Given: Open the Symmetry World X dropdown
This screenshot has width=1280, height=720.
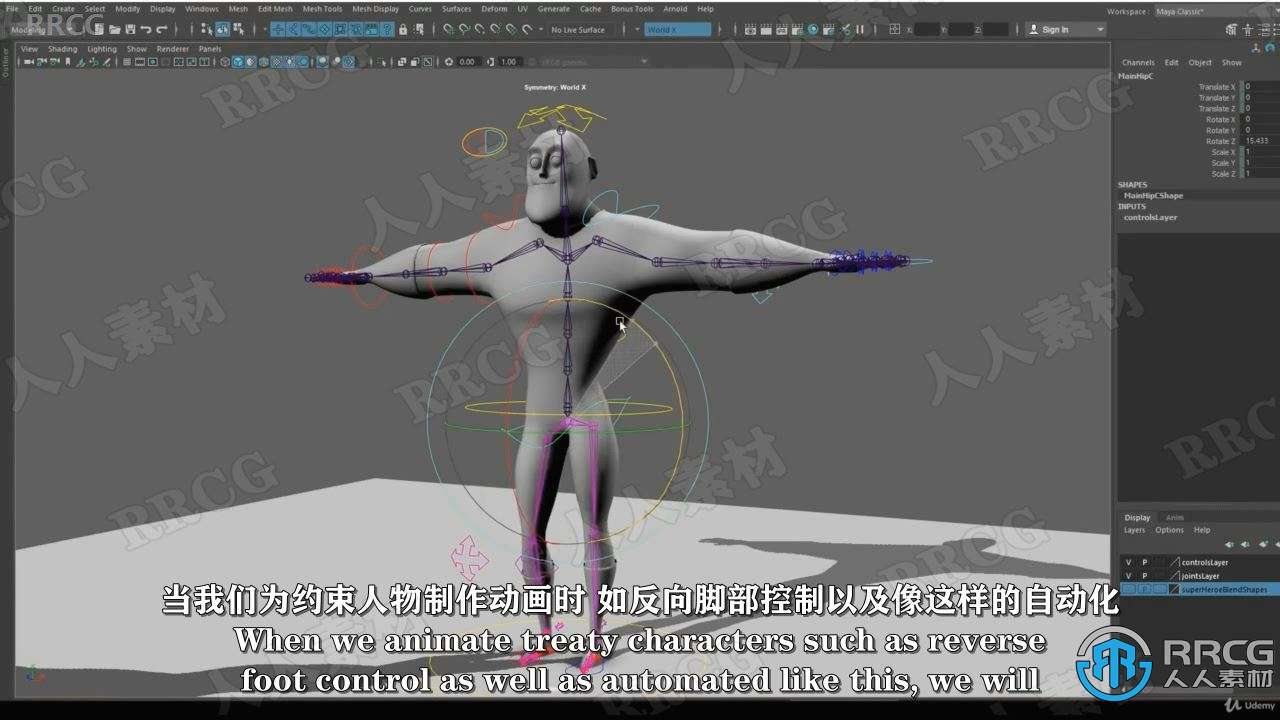Looking at the screenshot, I should (677, 29).
